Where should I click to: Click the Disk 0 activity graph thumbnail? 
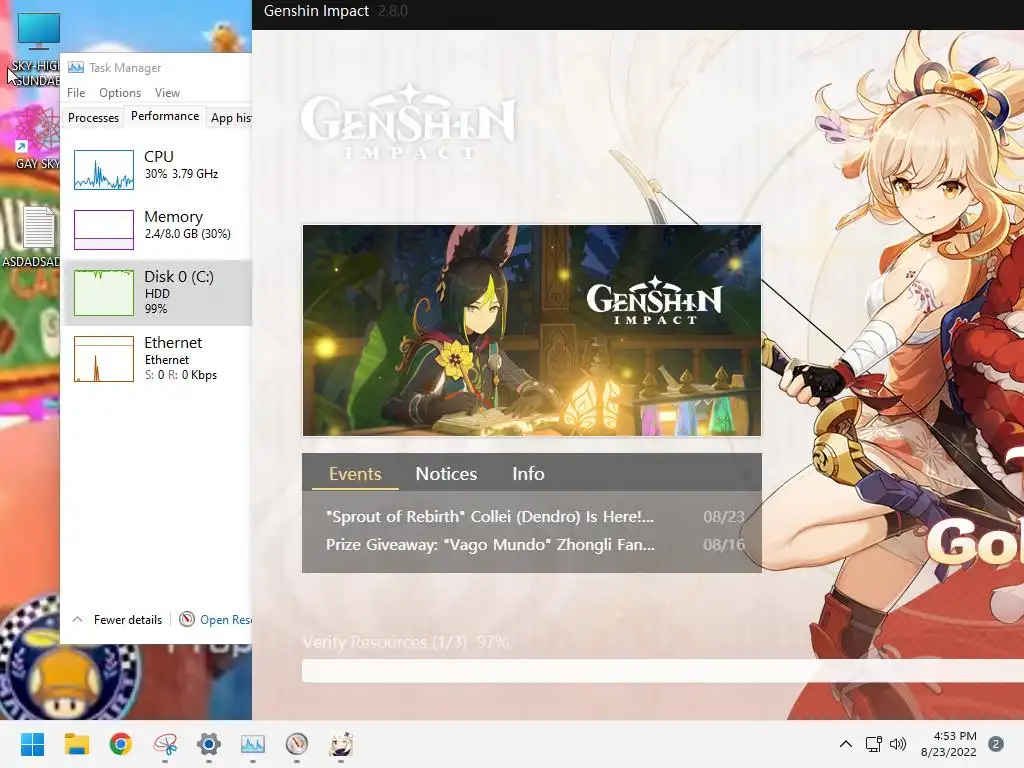(x=104, y=293)
